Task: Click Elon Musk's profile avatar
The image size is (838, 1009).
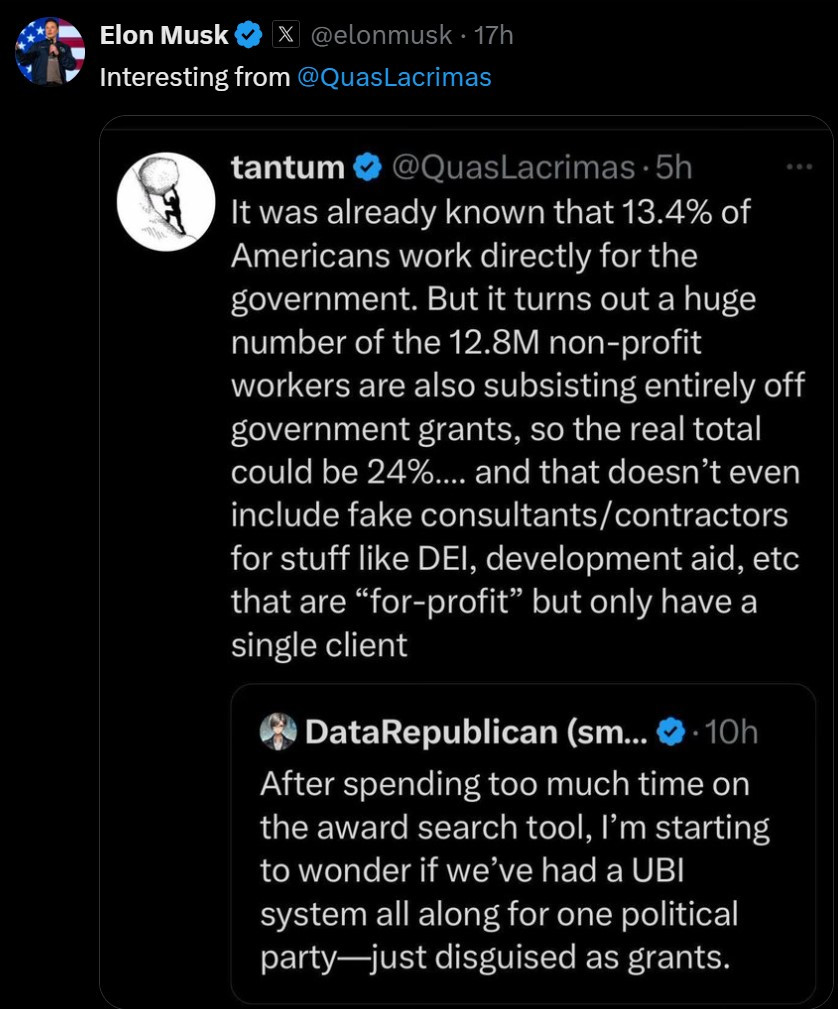Action: click(x=50, y=50)
